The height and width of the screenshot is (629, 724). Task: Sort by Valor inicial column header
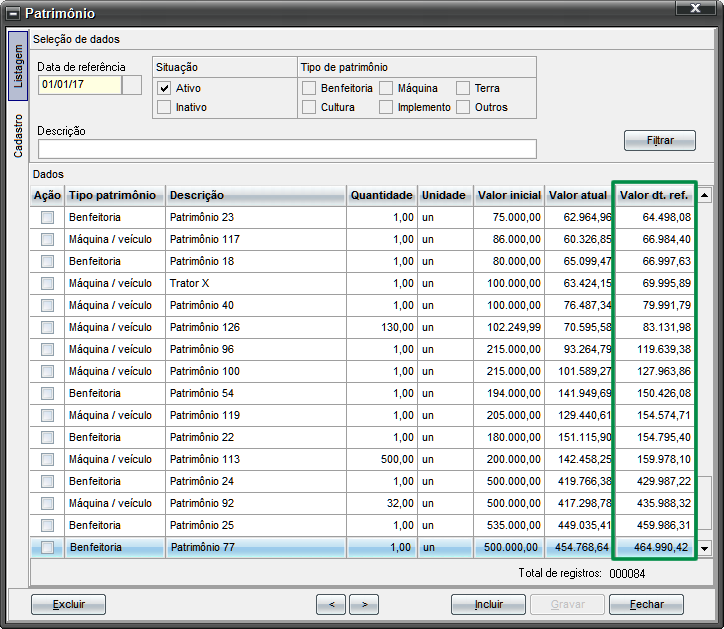(509, 195)
